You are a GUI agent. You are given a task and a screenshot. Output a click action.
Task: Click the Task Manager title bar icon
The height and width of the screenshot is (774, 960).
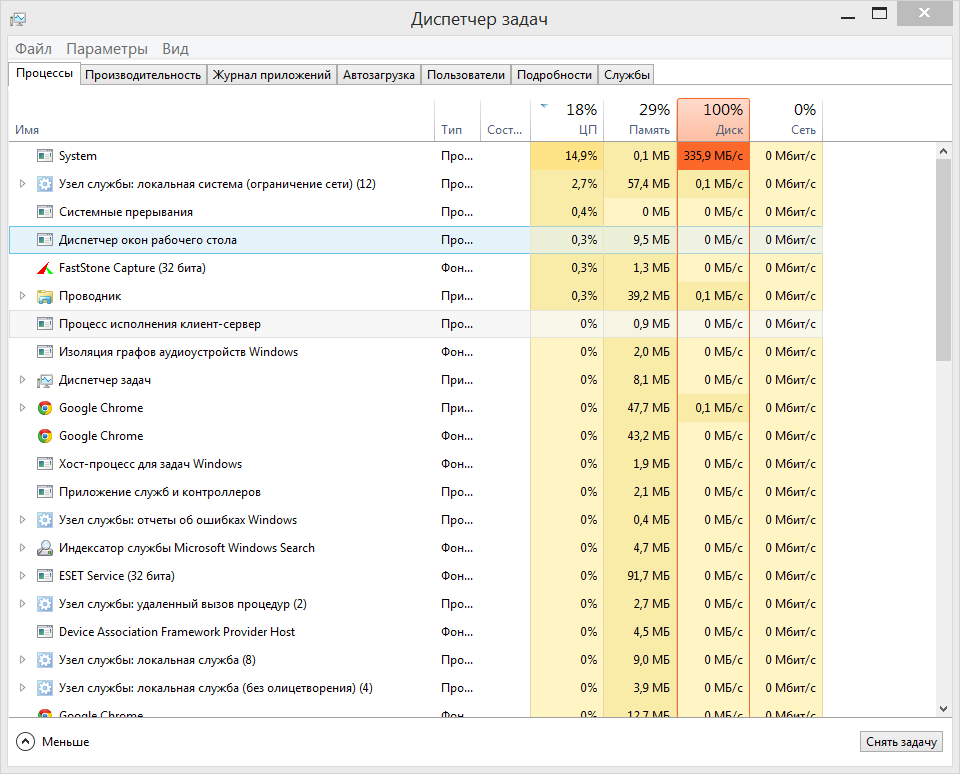[19, 19]
